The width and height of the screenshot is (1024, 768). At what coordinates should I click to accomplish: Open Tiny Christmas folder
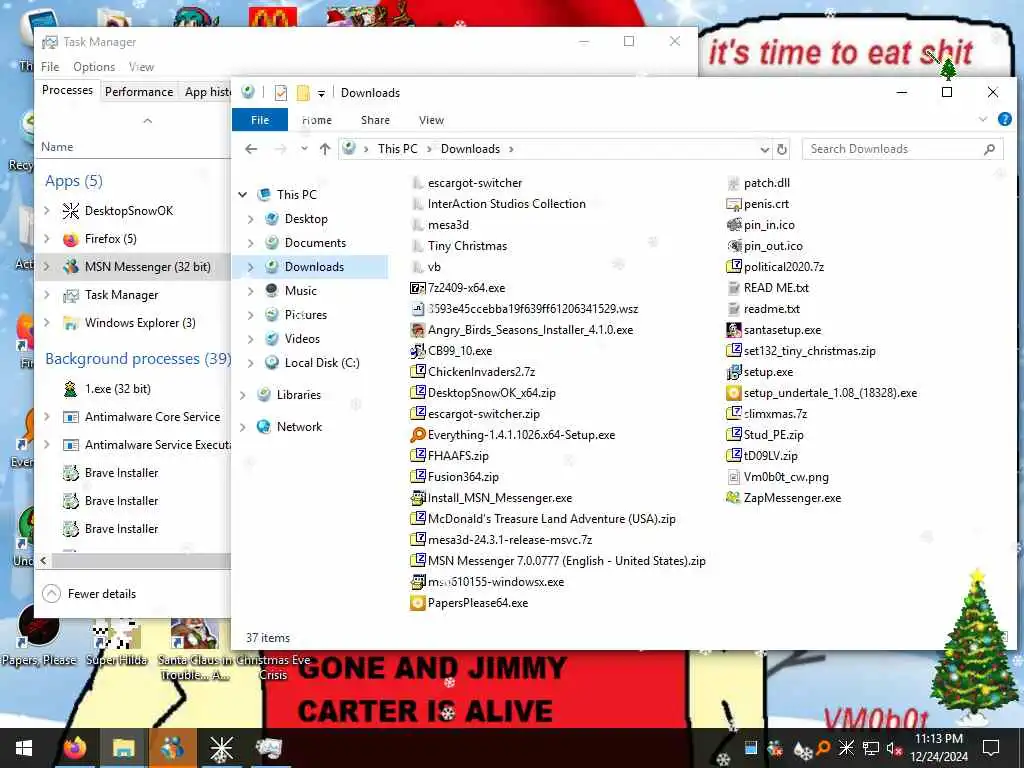click(x=459, y=246)
